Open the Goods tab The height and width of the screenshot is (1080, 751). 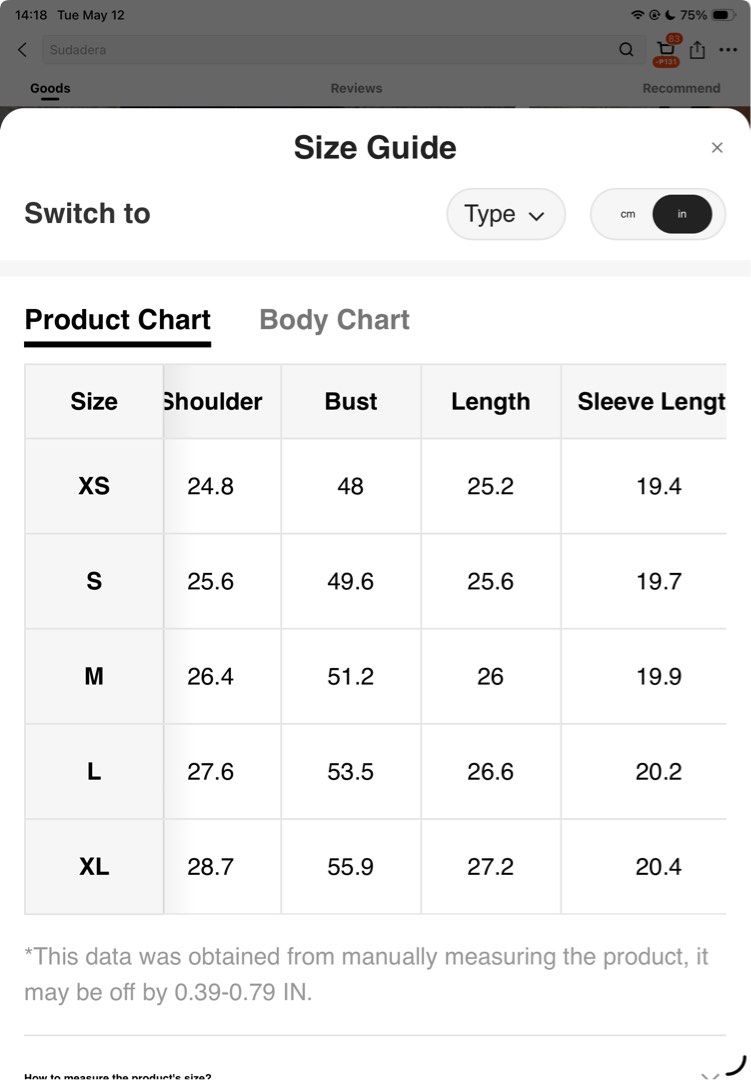50,88
